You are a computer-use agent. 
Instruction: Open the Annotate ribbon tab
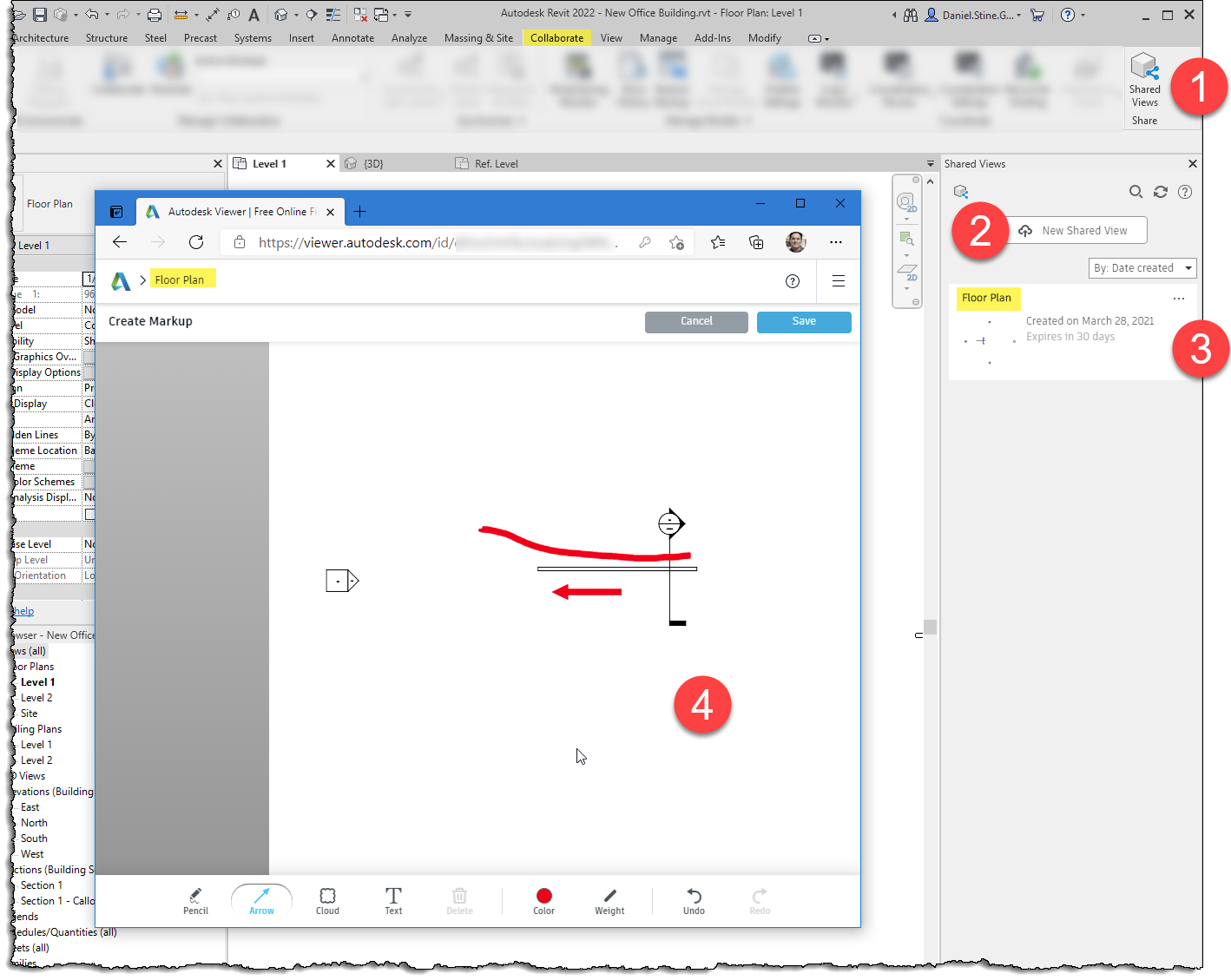pyautogui.click(x=352, y=38)
